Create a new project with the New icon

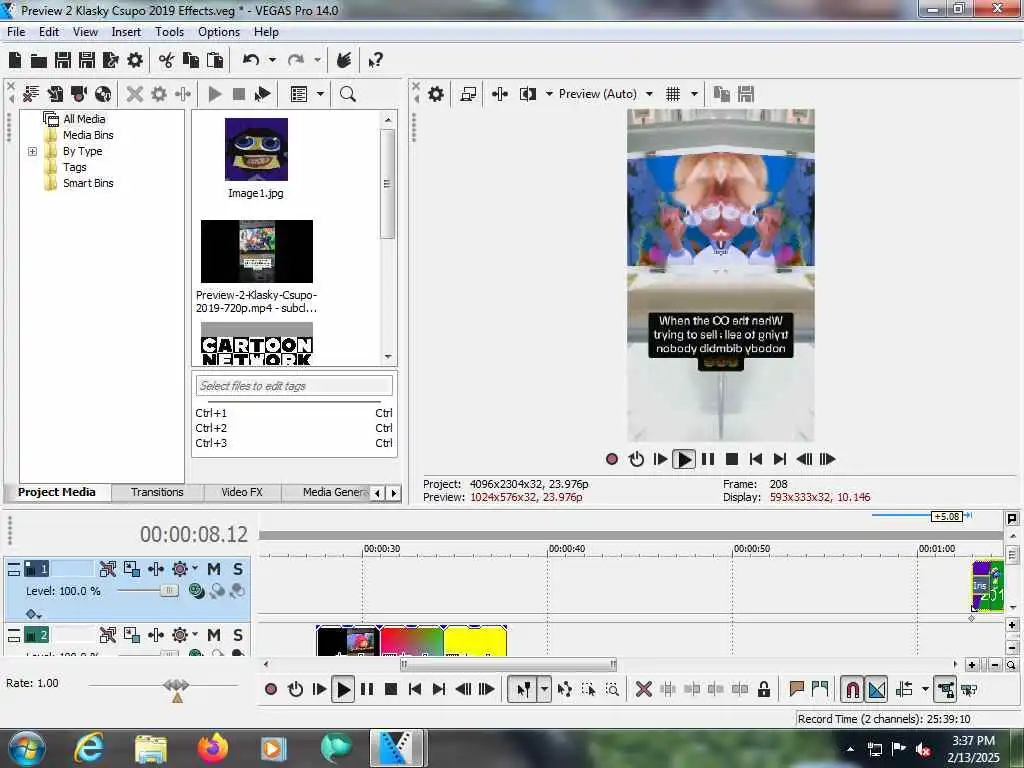[15, 61]
